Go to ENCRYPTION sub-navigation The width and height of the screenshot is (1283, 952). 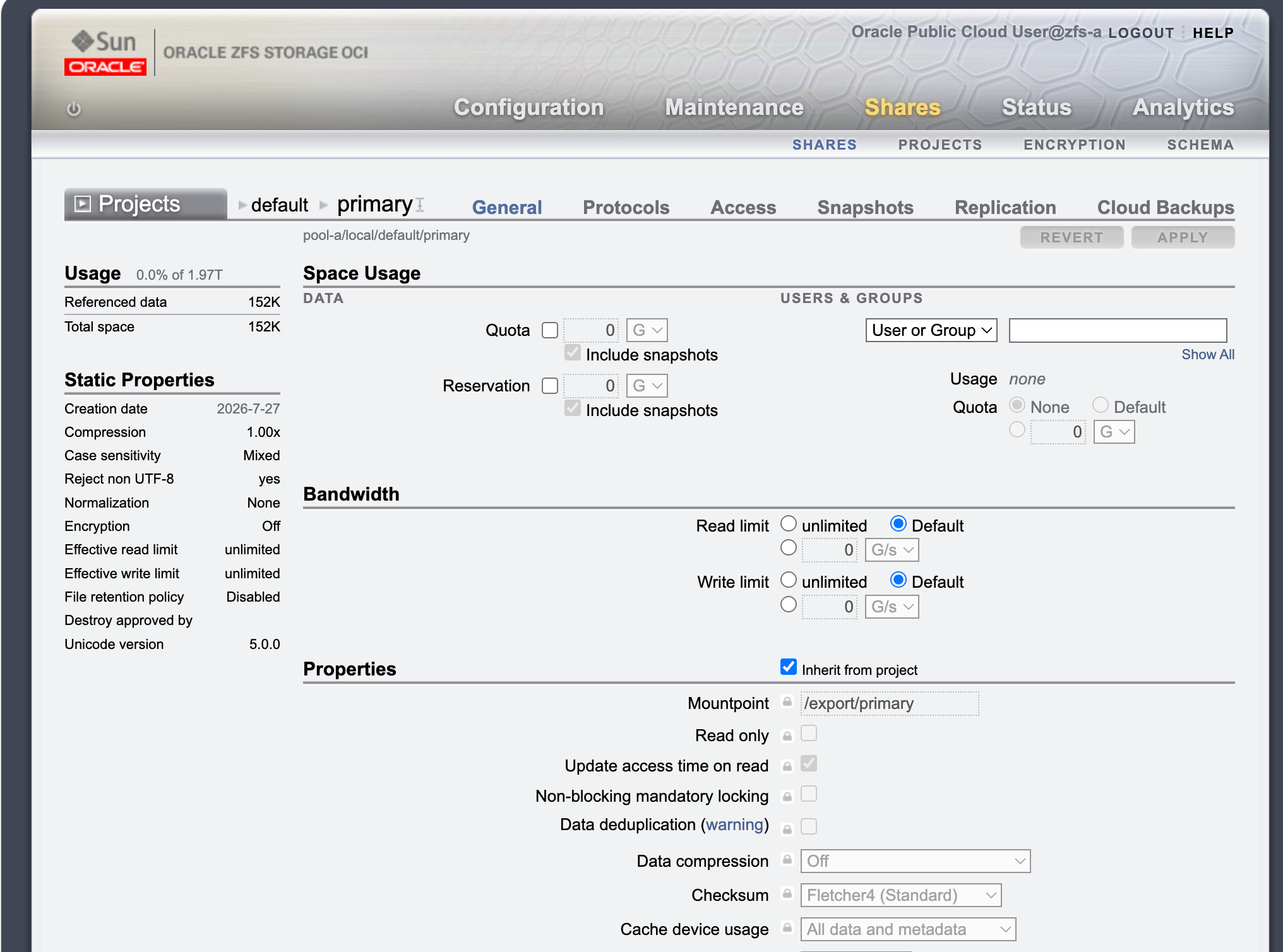click(1075, 145)
